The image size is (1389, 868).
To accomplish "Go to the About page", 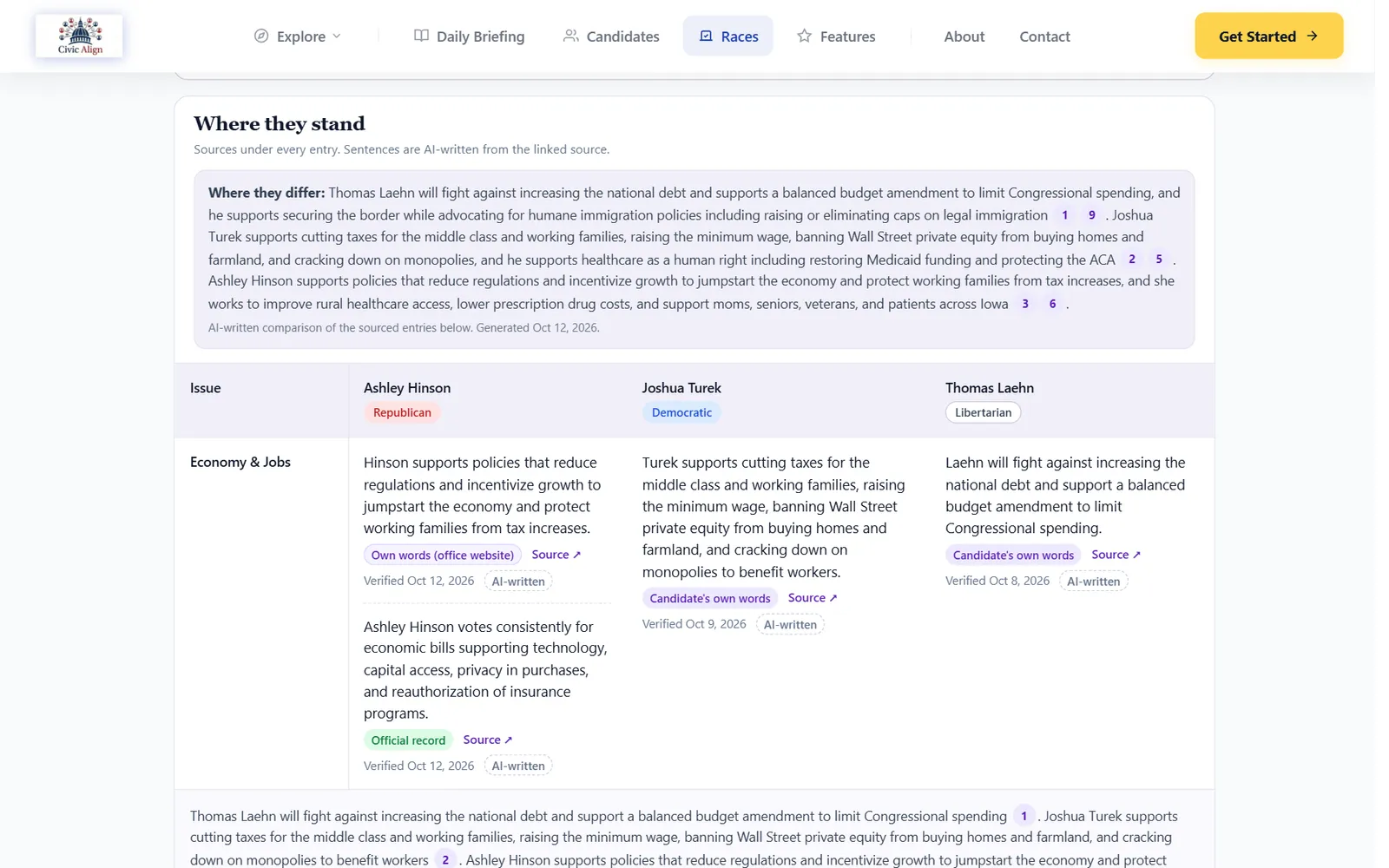I will click(x=964, y=36).
